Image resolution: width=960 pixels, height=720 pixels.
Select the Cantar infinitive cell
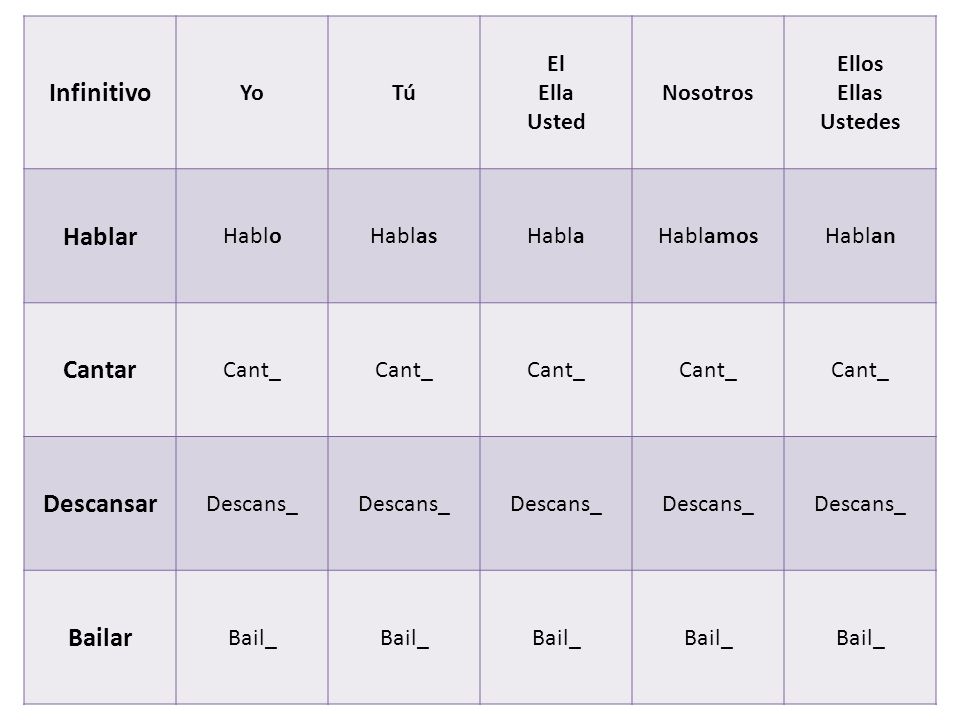100,370
